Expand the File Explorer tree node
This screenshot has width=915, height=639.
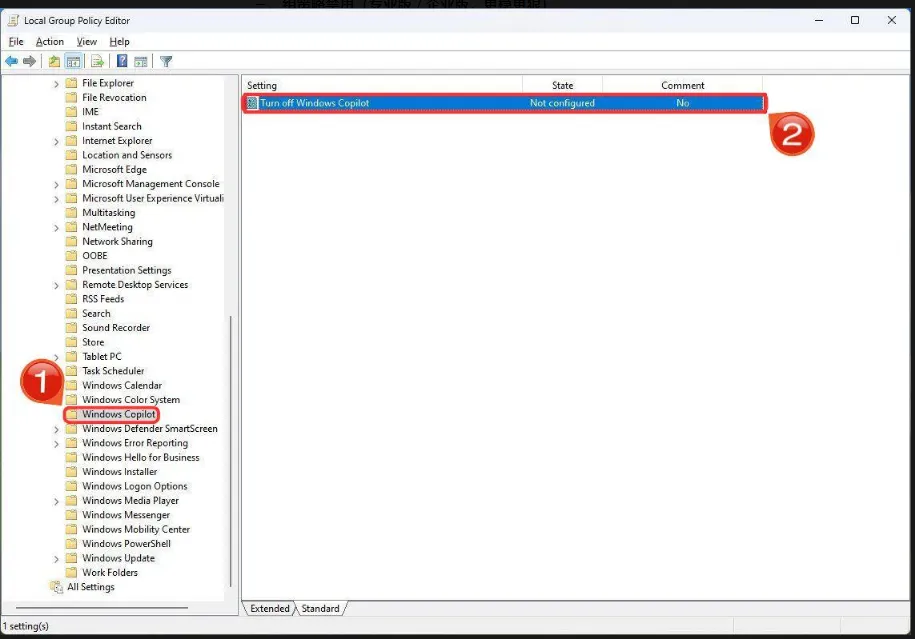tap(56, 83)
